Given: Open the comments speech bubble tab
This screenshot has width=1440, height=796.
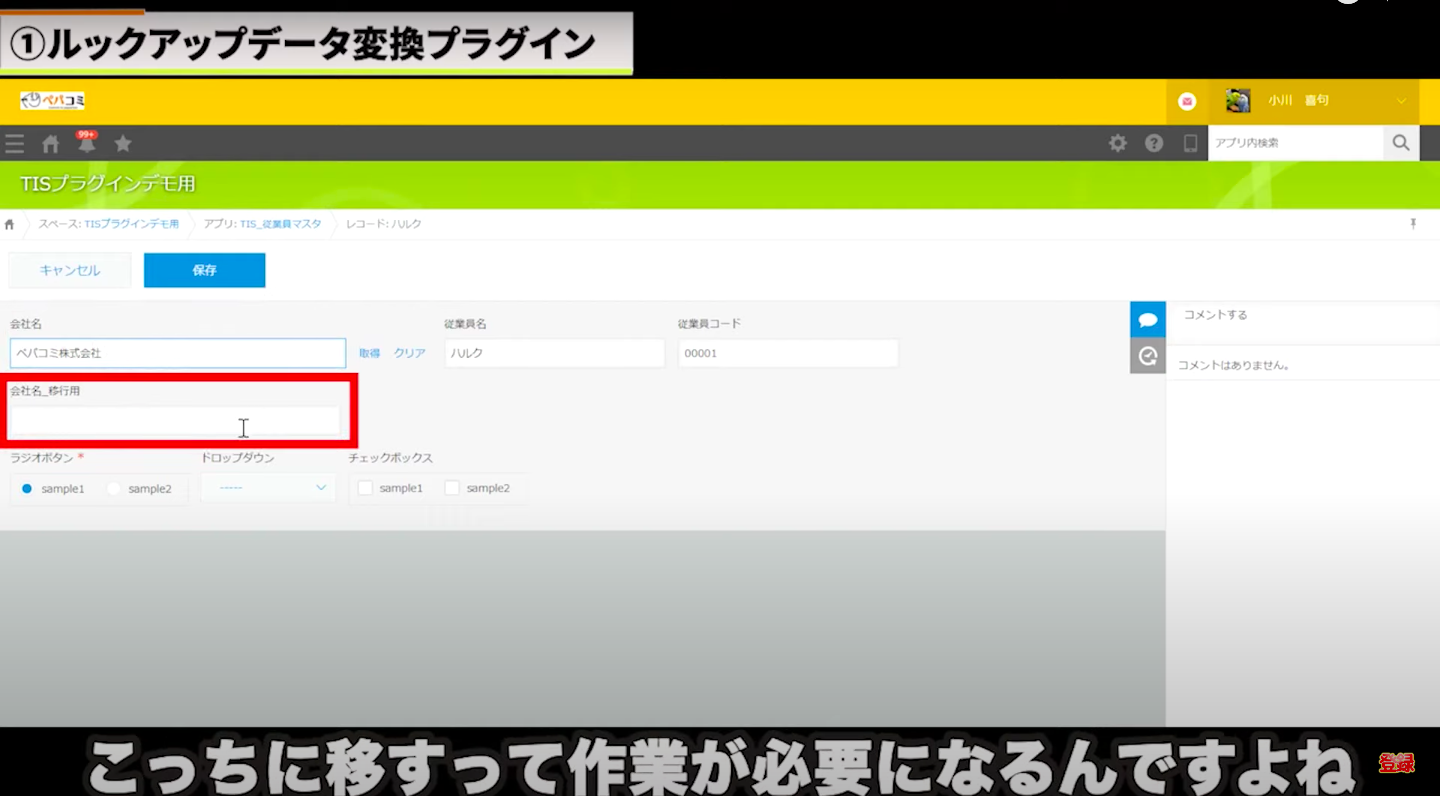Looking at the screenshot, I should click(x=1148, y=320).
